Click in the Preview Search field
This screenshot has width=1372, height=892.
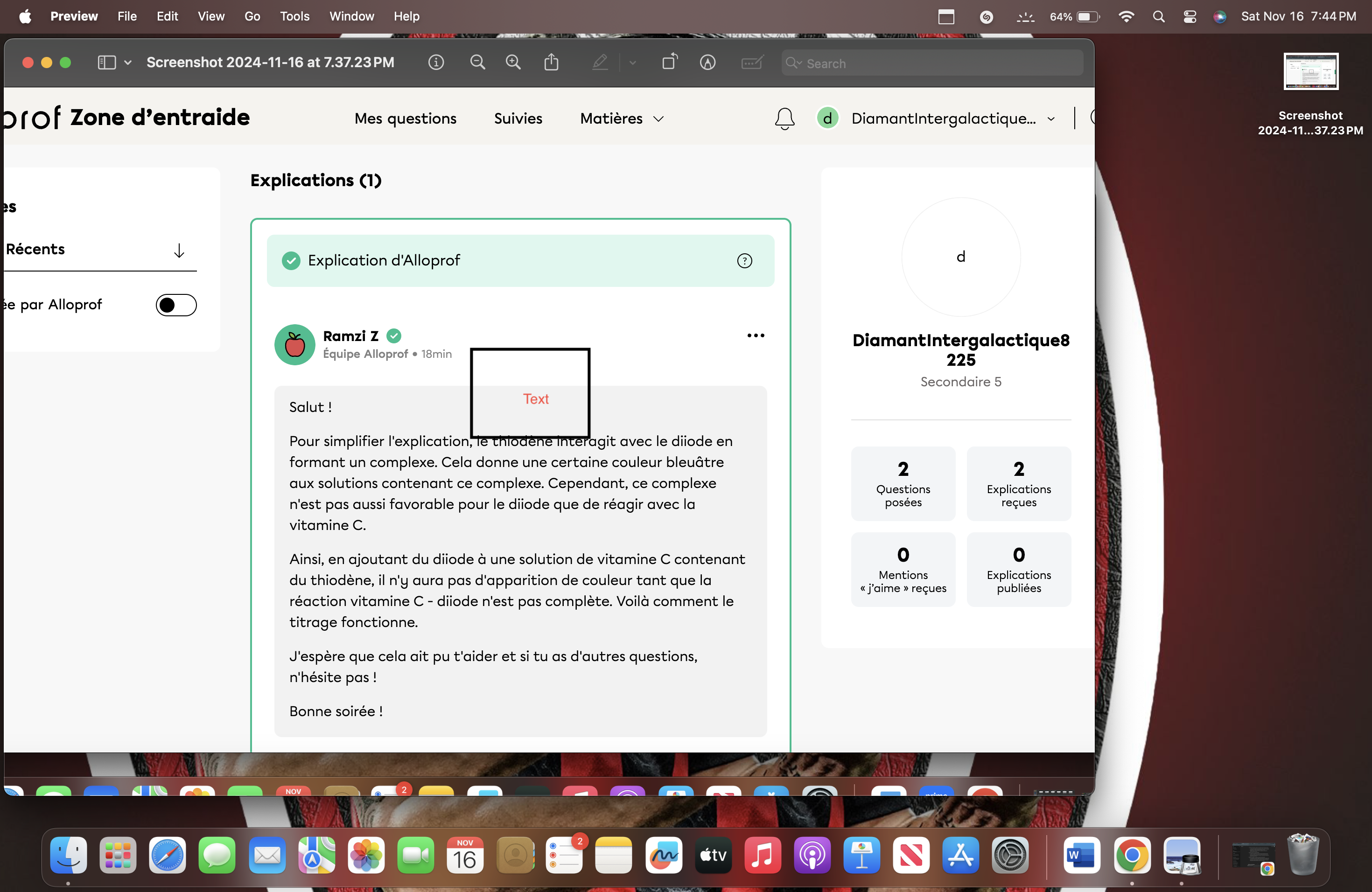coord(940,63)
